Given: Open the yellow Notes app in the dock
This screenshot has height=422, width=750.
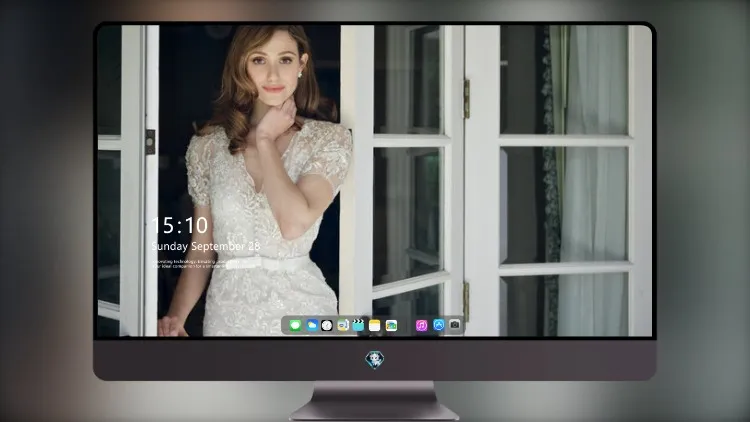Looking at the screenshot, I should pos(375,326).
